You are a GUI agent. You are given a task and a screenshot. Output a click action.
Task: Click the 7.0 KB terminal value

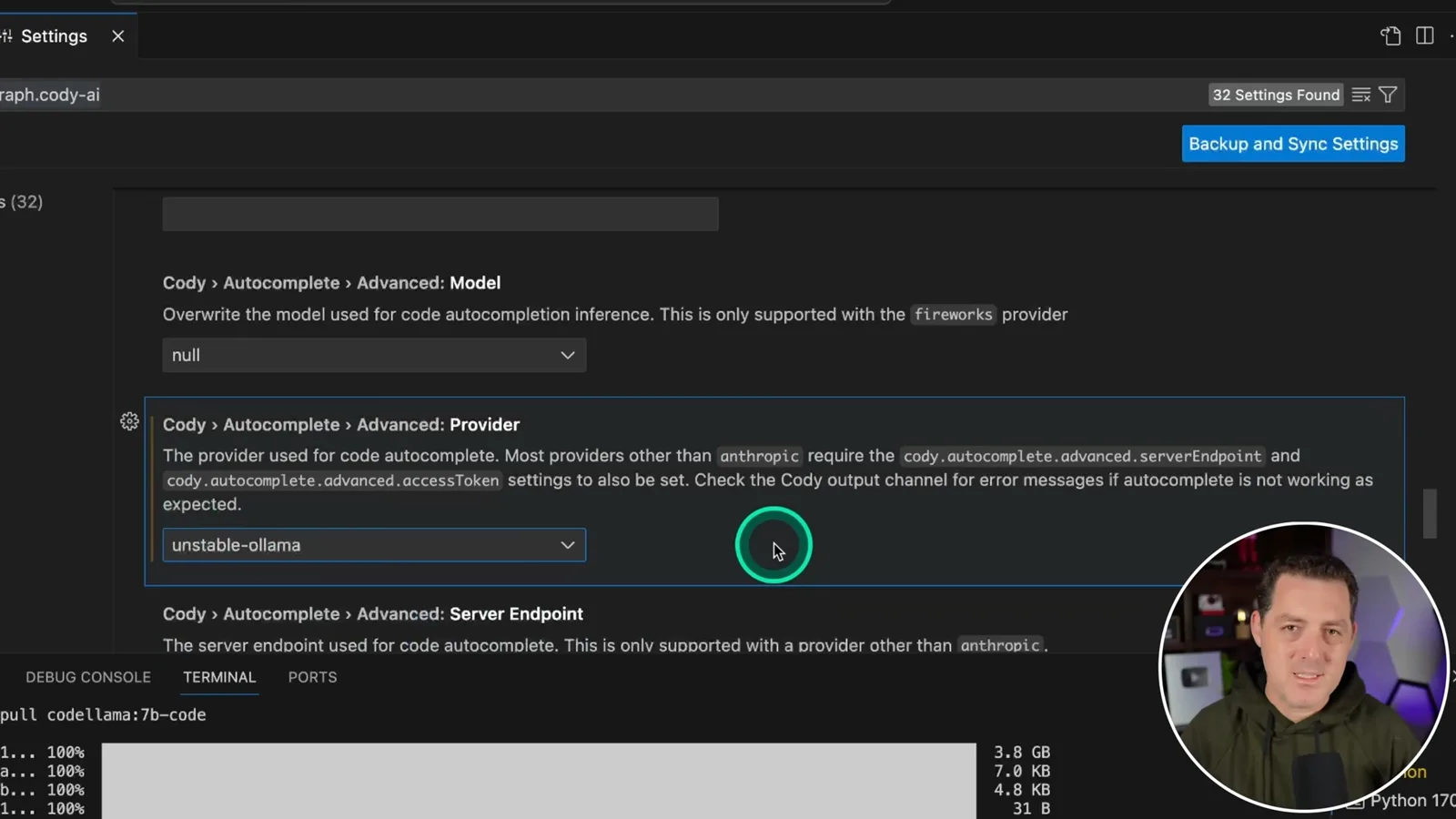1022,771
